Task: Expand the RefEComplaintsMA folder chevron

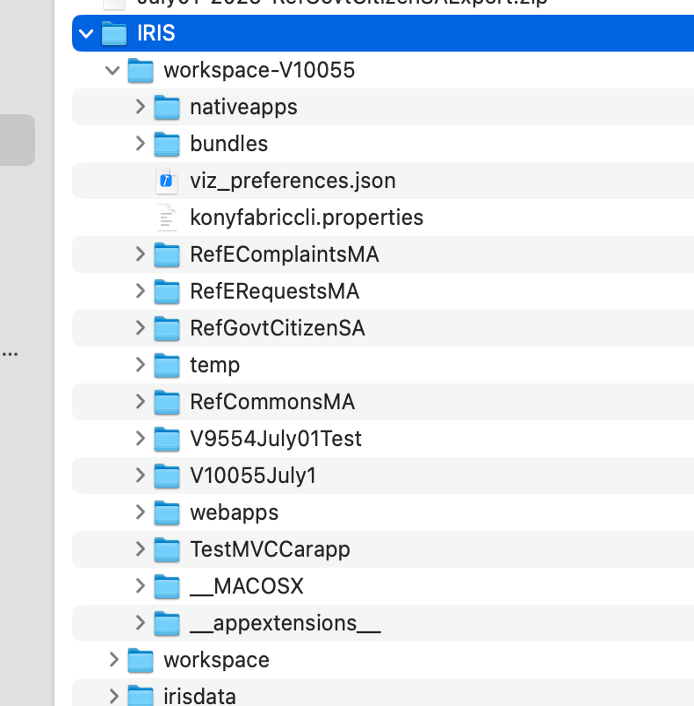Action: pos(140,254)
